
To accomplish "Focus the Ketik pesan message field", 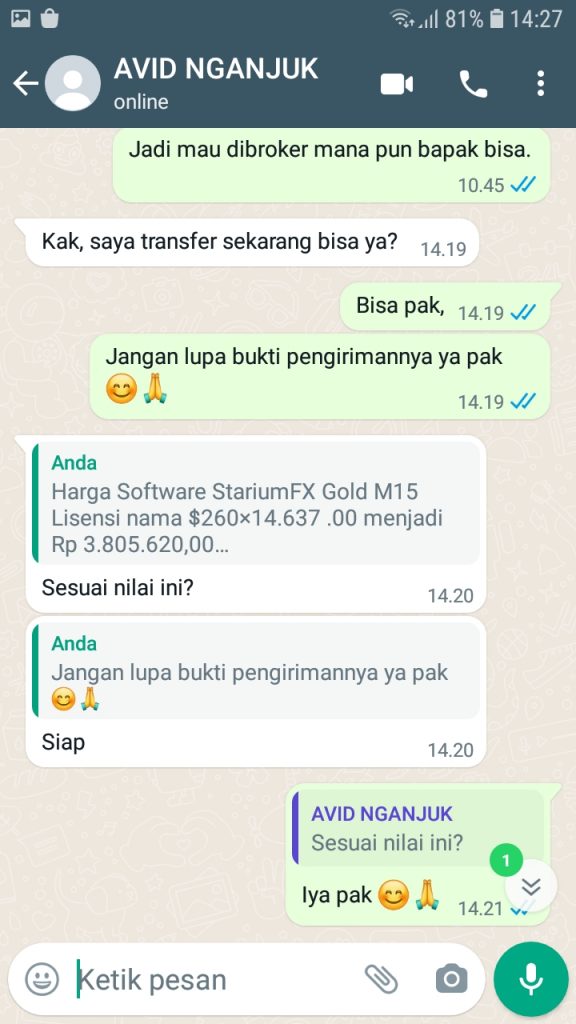I will [216, 980].
